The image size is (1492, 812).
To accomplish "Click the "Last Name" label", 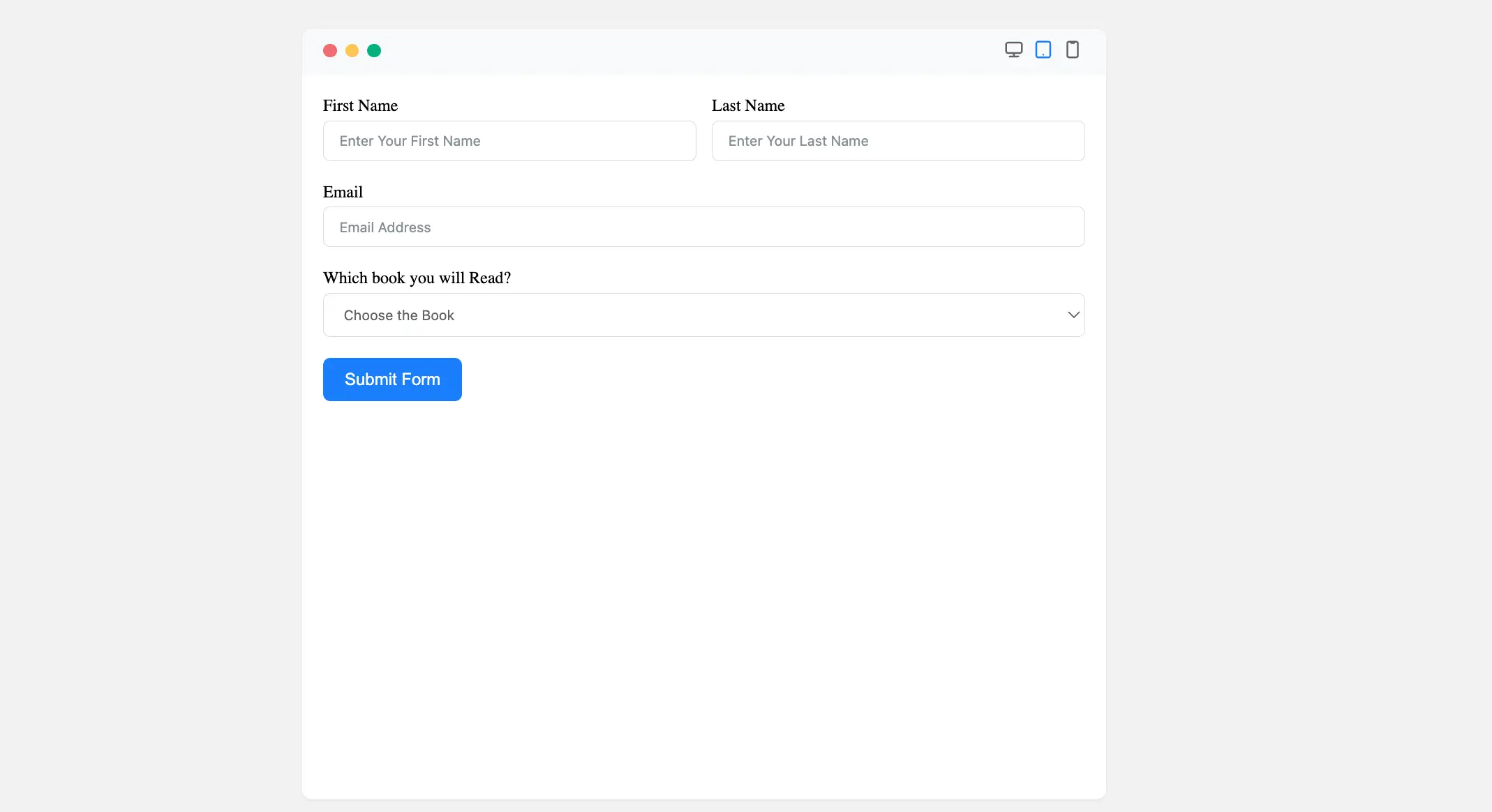I will click(x=748, y=105).
